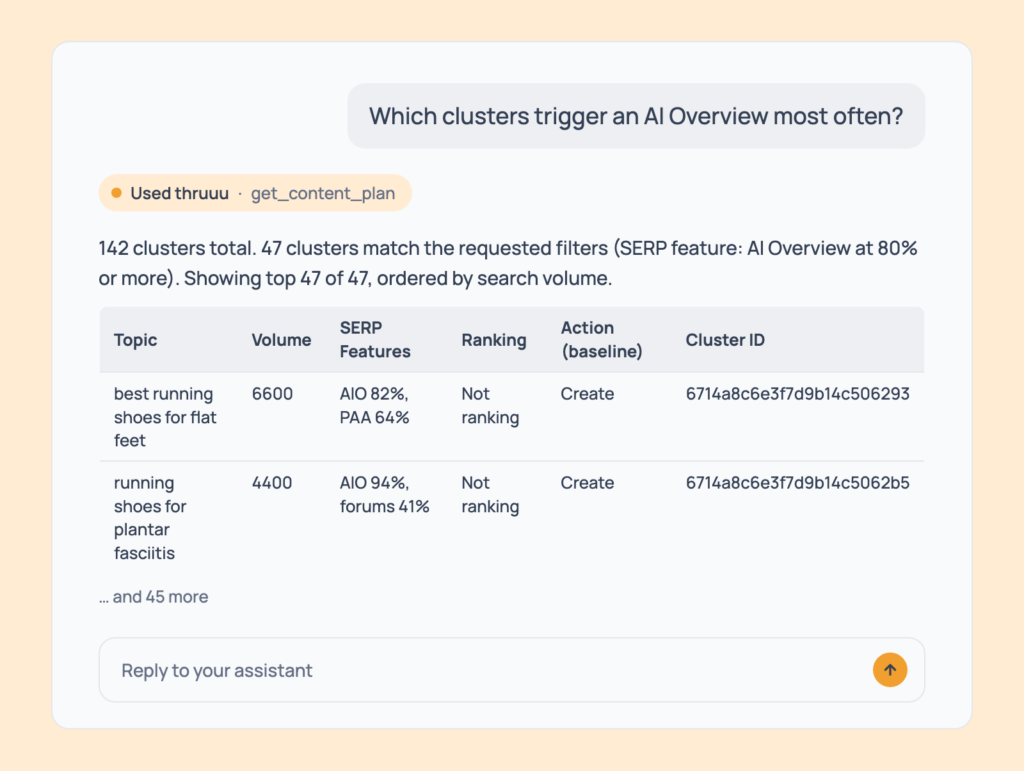Focus the Reply to your assistant field
This screenshot has width=1024, height=771.
tap(511, 670)
